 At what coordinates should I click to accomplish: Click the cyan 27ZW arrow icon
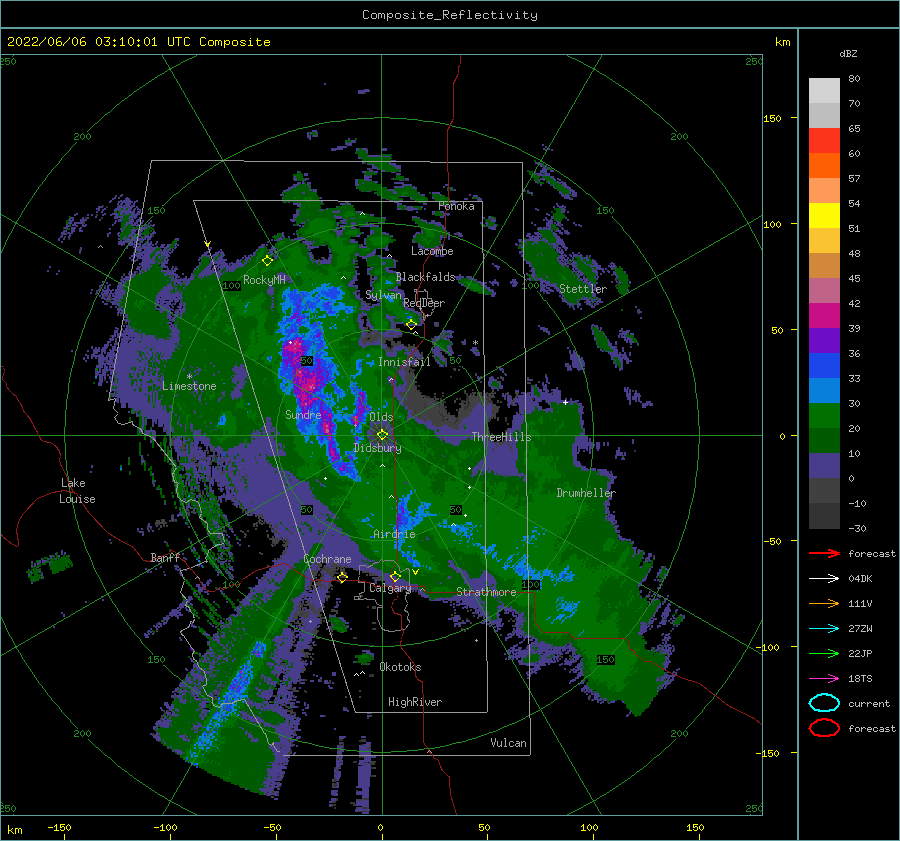pos(824,629)
